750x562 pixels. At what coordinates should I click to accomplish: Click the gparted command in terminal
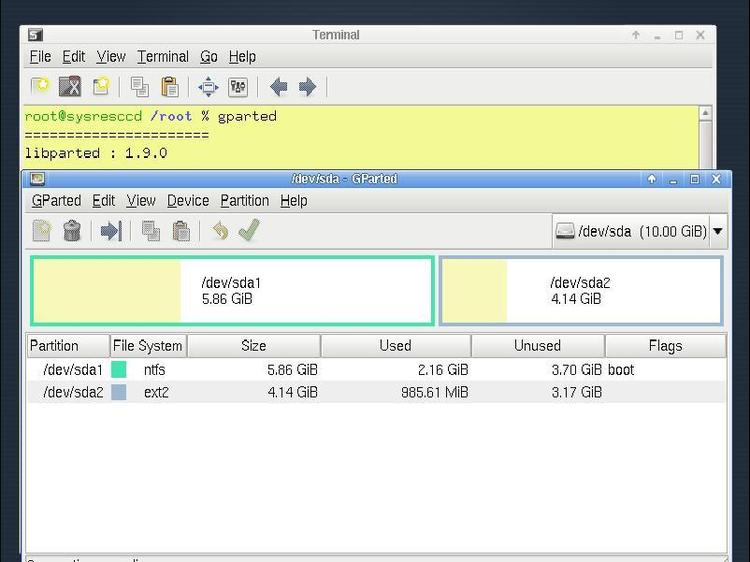247,116
